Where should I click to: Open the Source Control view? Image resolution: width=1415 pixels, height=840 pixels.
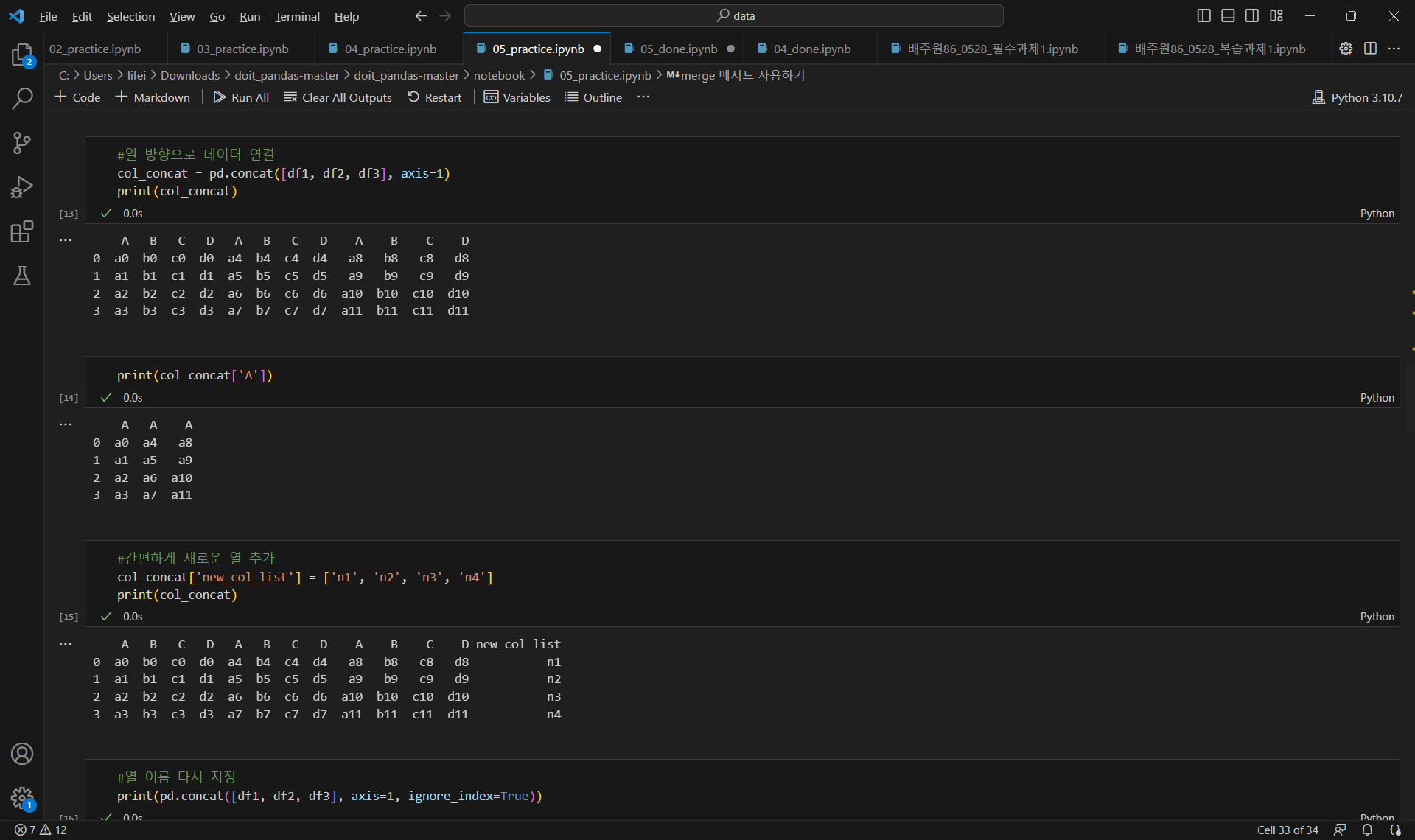pyautogui.click(x=22, y=143)
